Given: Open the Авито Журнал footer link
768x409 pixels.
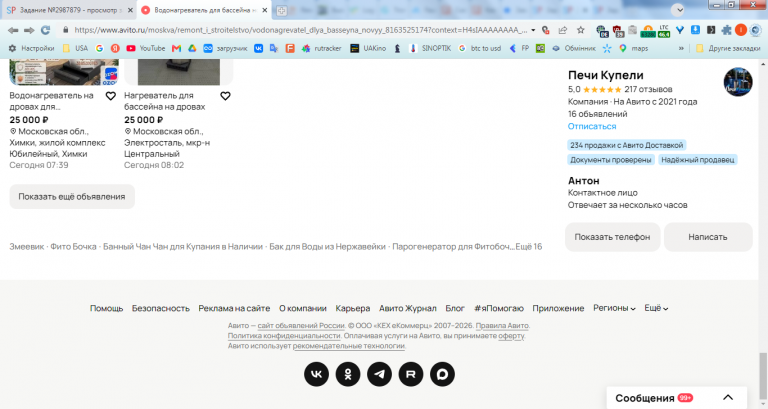Looking at the screenshot, I should click(408, 308).
